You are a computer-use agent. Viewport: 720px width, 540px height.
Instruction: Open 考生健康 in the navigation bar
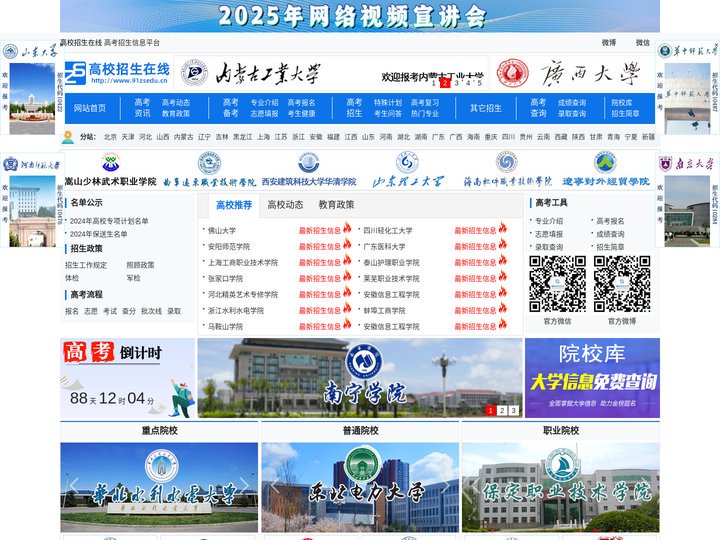(302, 113)
